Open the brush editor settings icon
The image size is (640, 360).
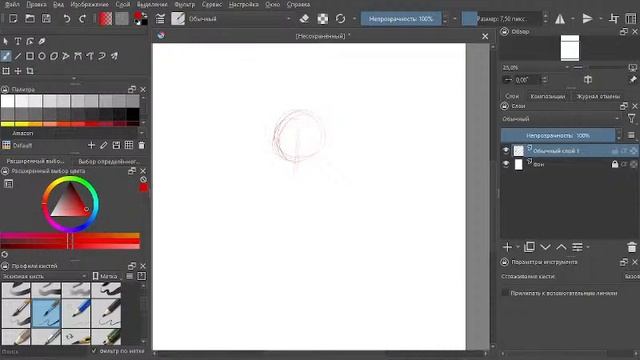(x=160, y=19)
